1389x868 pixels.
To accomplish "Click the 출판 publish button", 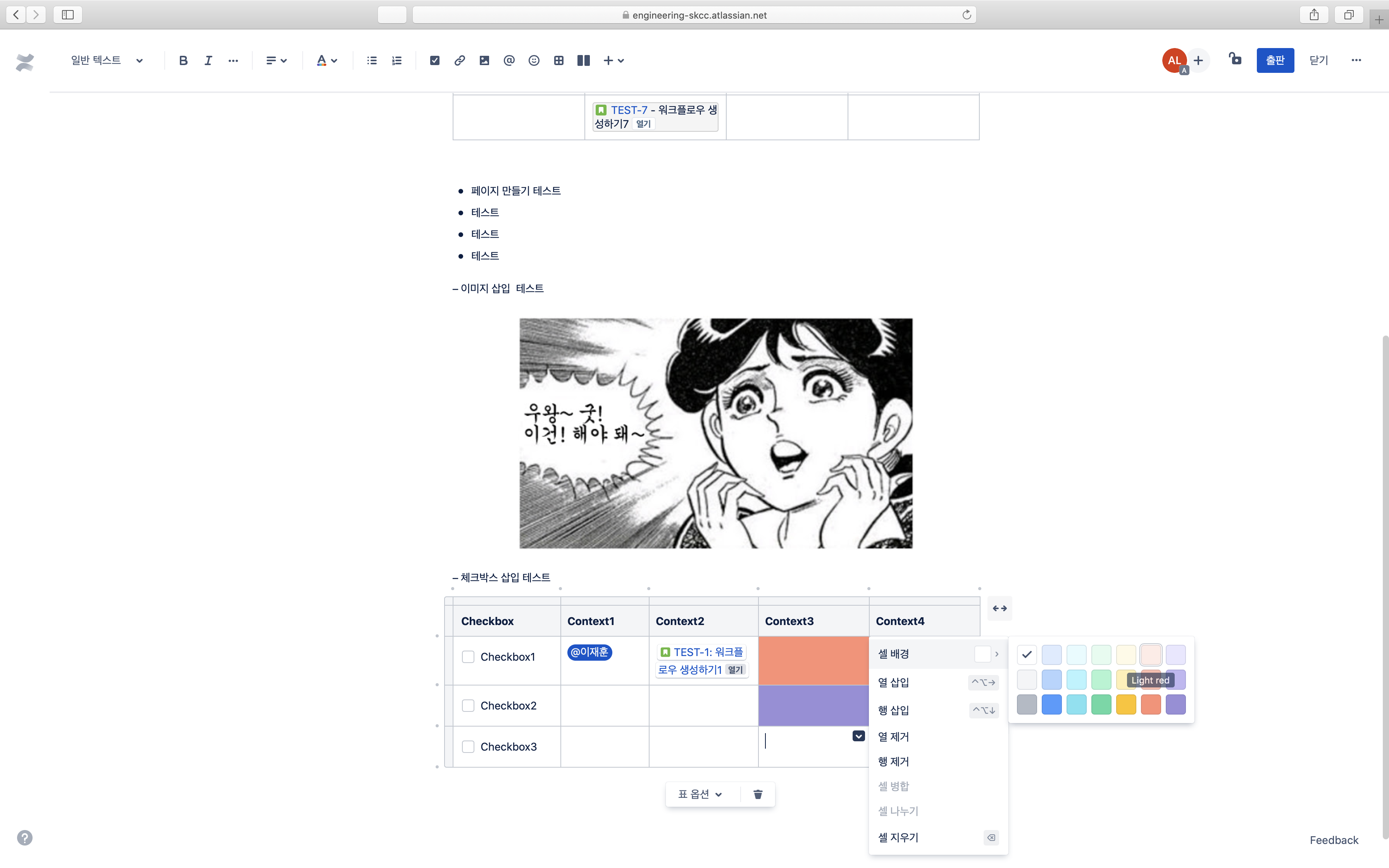I will coord(1275,60).
